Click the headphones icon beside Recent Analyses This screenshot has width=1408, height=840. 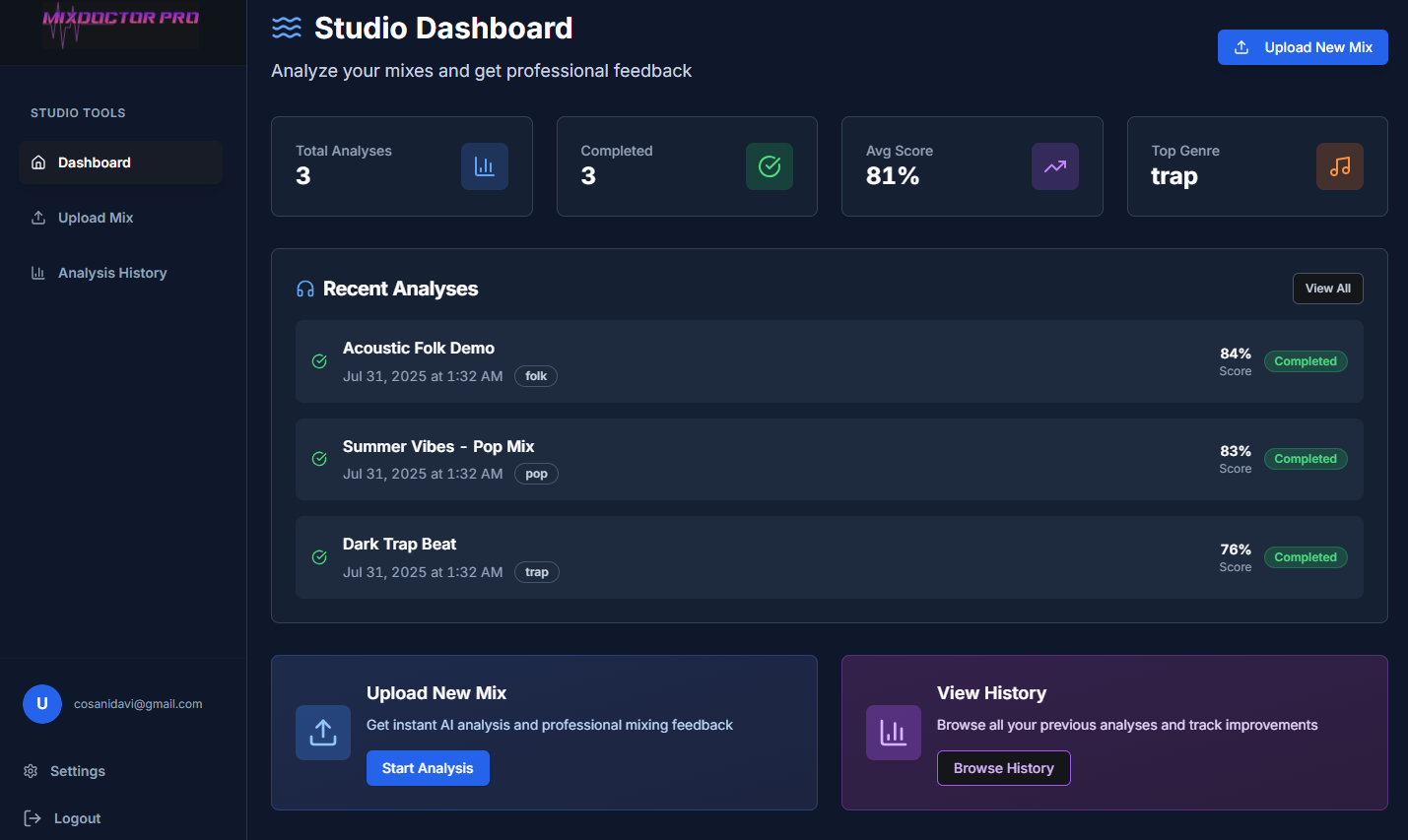(x=305, y=289)
